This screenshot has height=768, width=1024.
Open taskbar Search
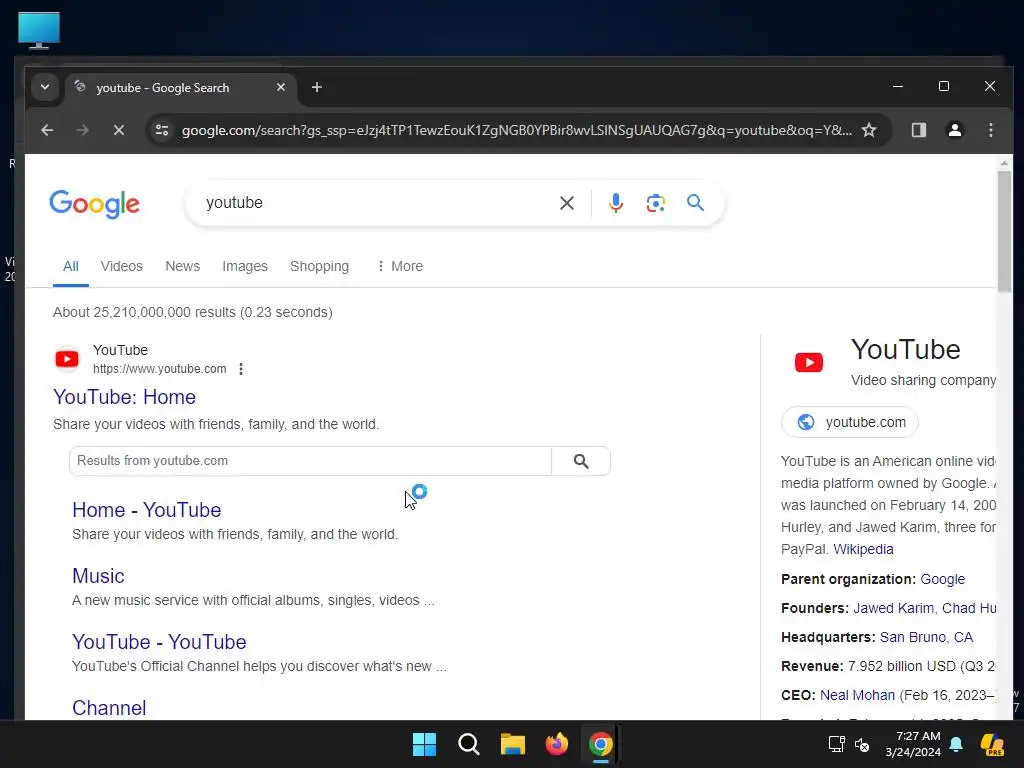[468, 744]
